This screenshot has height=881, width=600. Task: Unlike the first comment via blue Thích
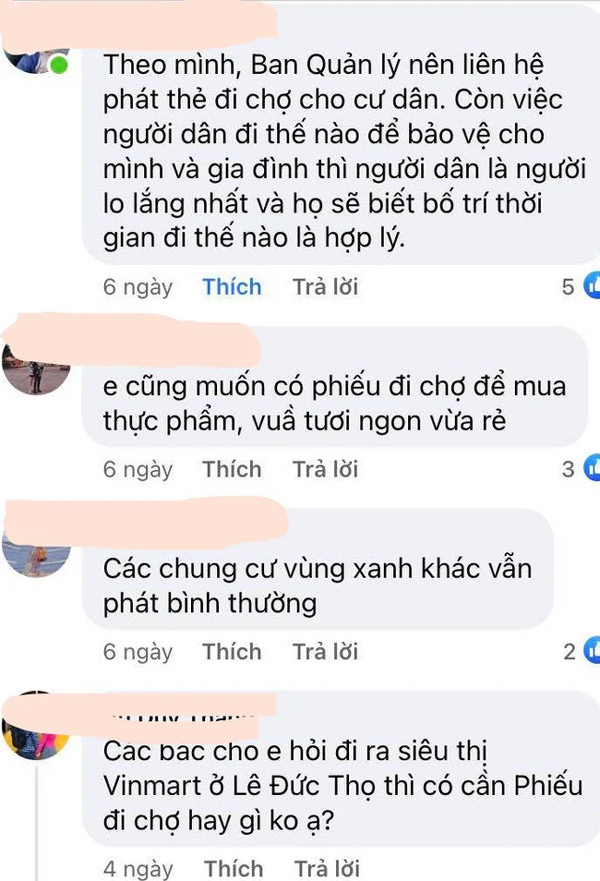tap(231, 287)
